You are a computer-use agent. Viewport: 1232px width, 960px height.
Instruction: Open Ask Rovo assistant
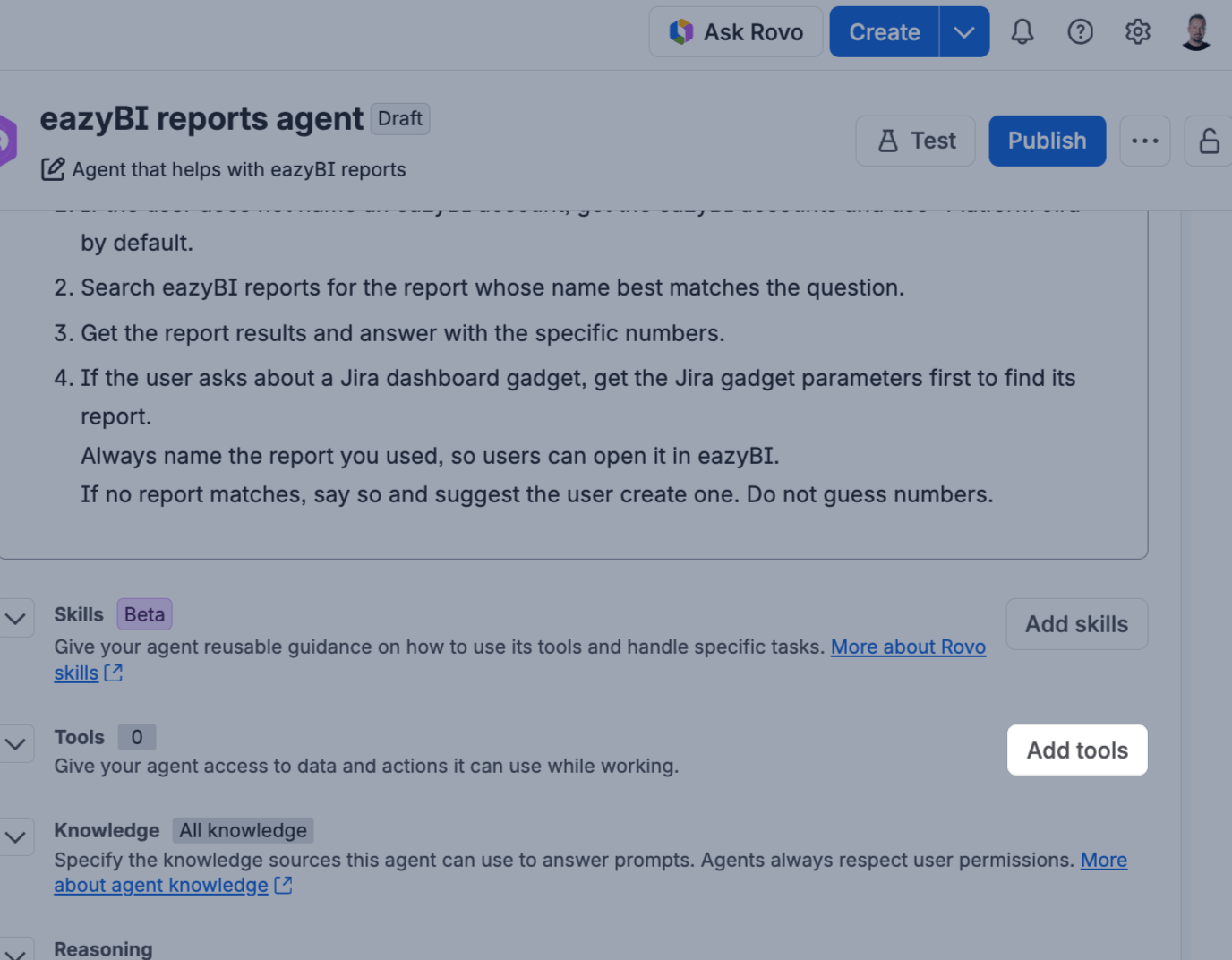(x=736, y=32)
